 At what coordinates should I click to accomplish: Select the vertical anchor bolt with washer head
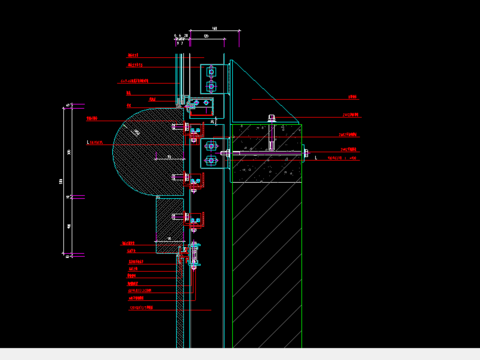pos(272,132)
